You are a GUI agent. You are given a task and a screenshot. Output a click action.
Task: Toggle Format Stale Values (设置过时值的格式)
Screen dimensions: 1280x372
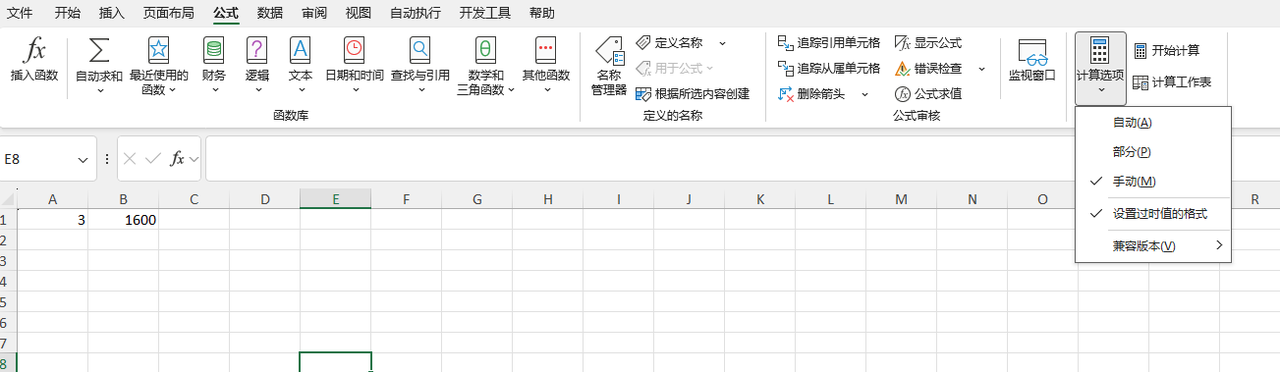[1153, 214]
